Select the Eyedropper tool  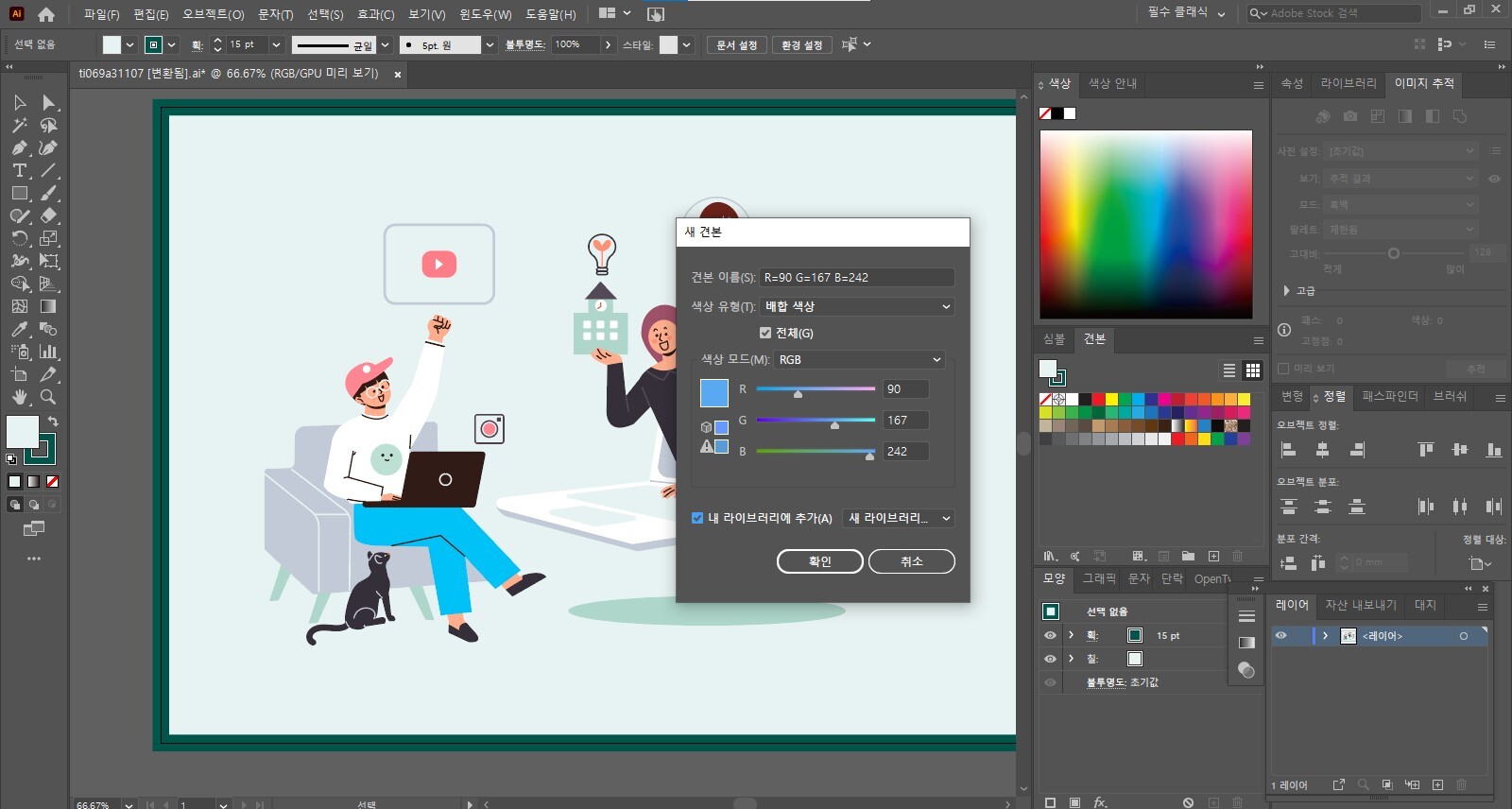[x=19, y=329]
